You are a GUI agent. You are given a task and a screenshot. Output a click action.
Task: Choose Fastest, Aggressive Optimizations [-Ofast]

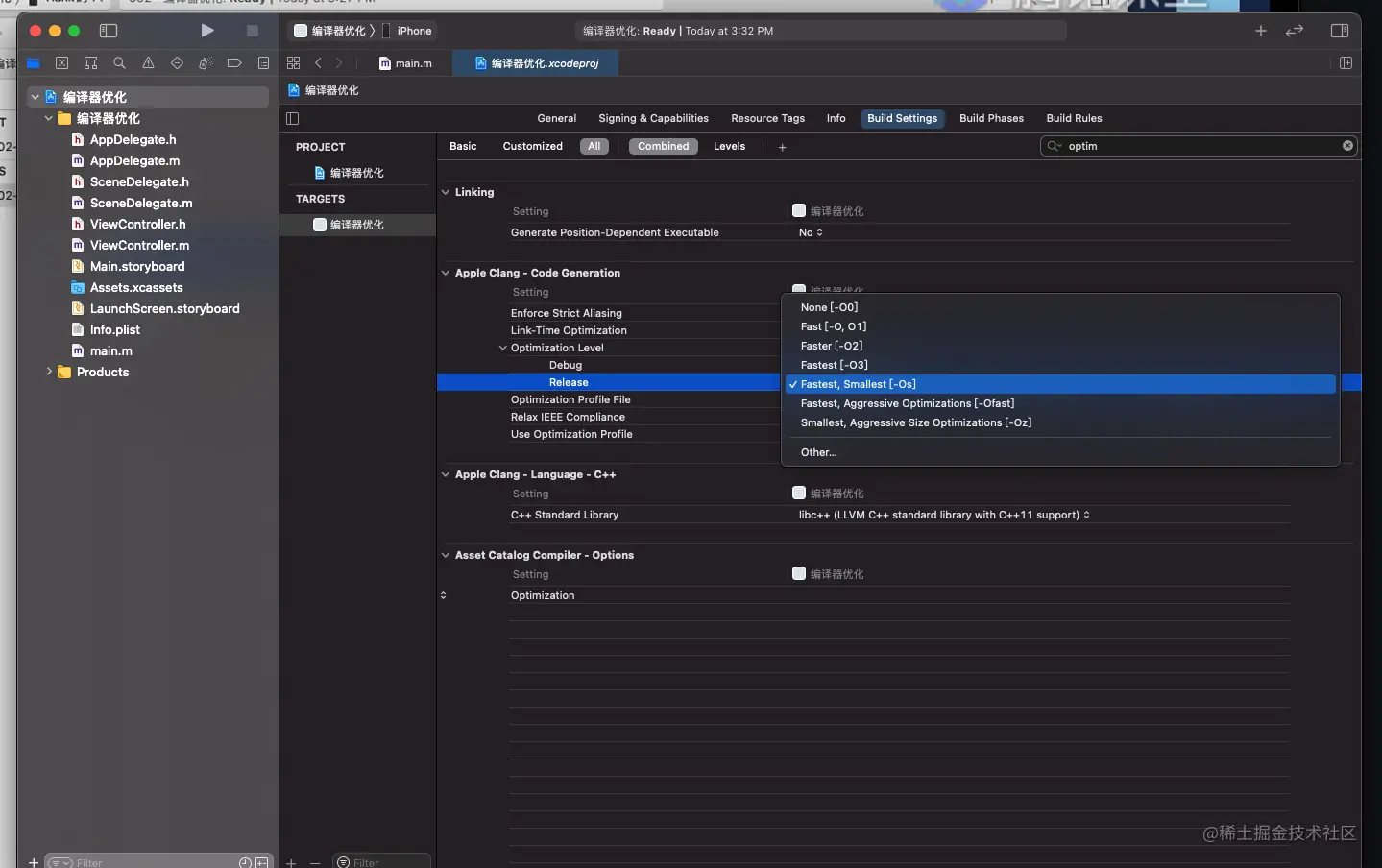pos(1060,403)
